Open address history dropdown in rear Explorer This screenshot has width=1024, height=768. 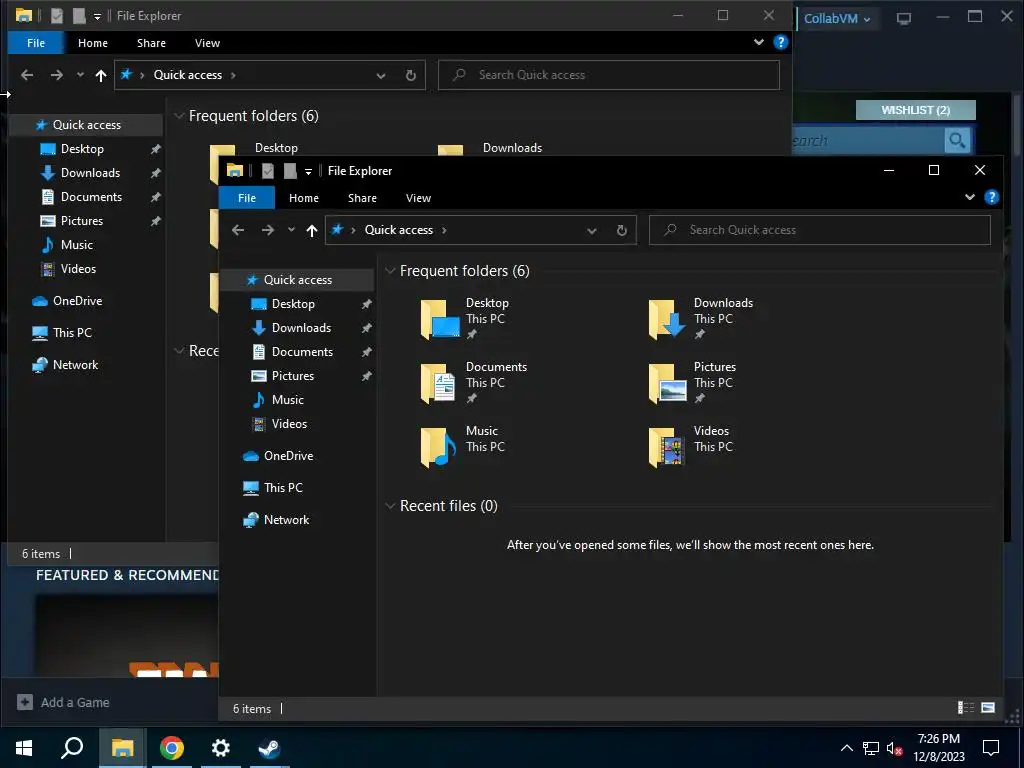tap(381, 76)
